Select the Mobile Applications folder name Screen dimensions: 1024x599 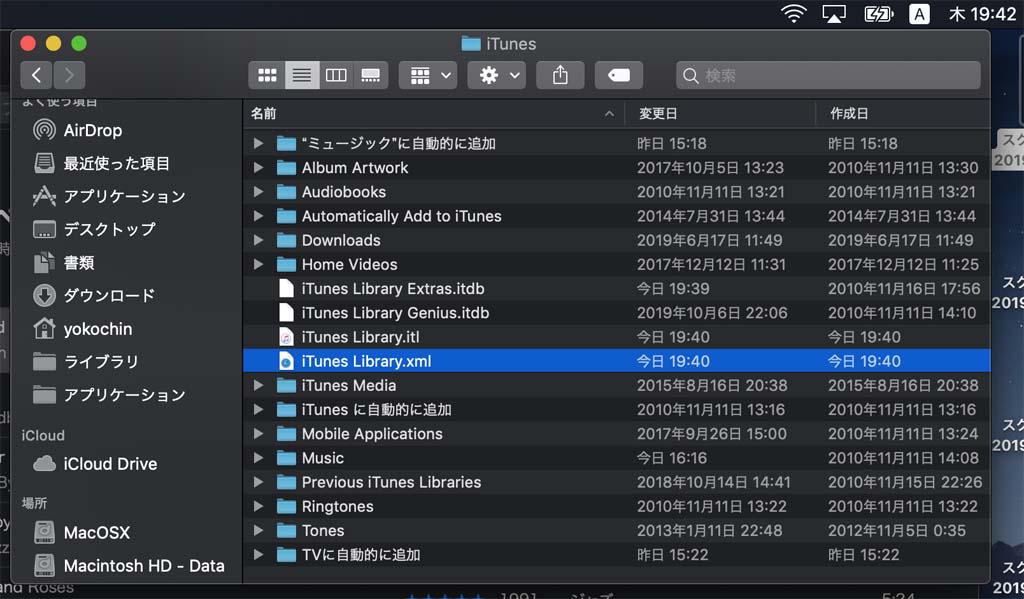click(x=372, y=434)
